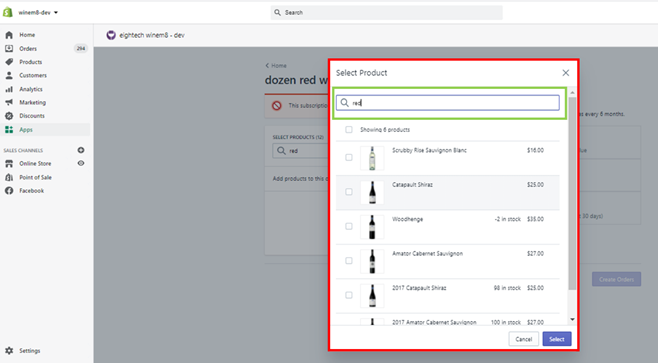Check the $27.00 Amator Cabernet Sauvignon checkbox
Screen dimensions: 658x363
[349, 261]
